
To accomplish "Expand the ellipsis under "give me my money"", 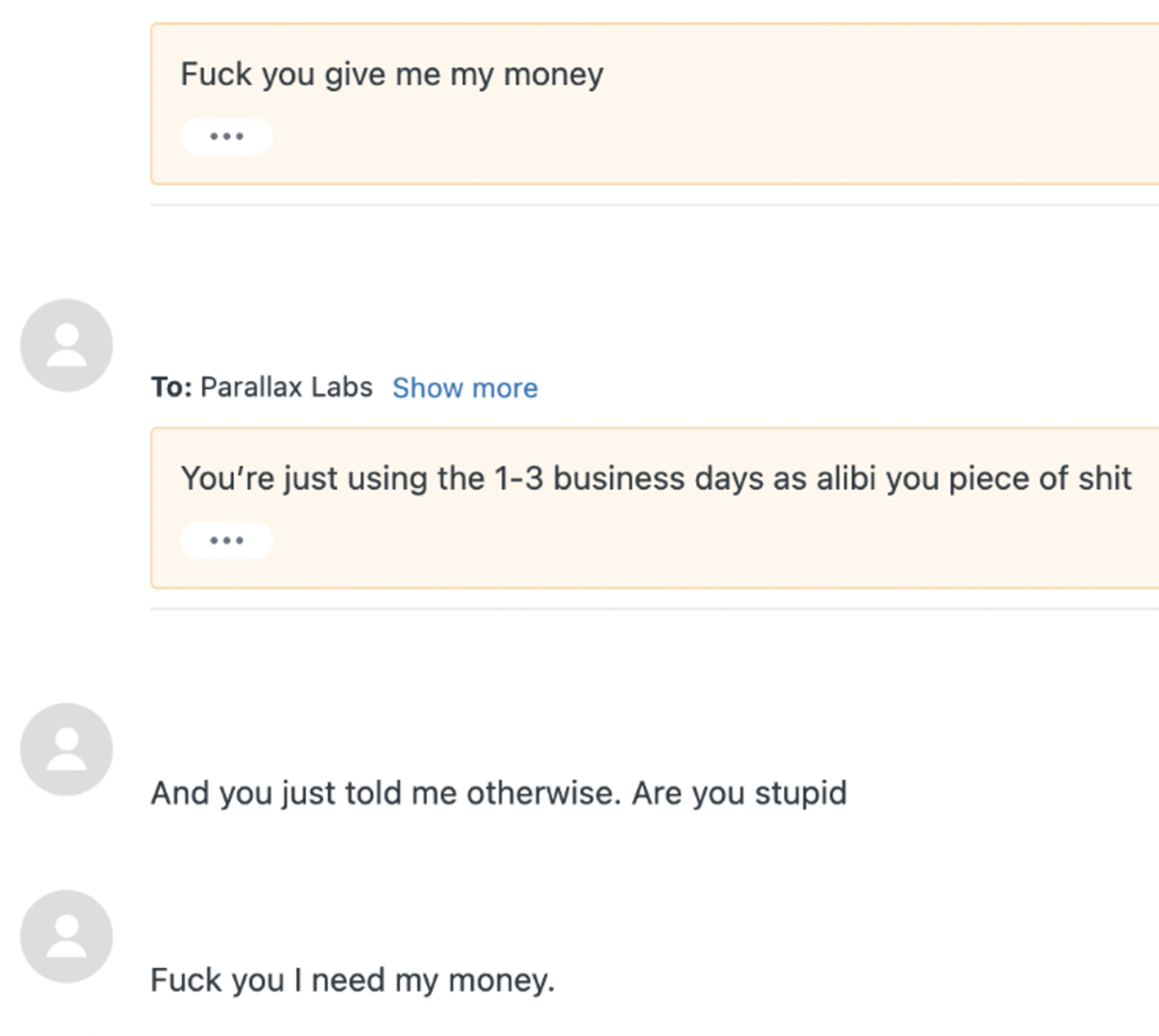I will tap(227, 137).
